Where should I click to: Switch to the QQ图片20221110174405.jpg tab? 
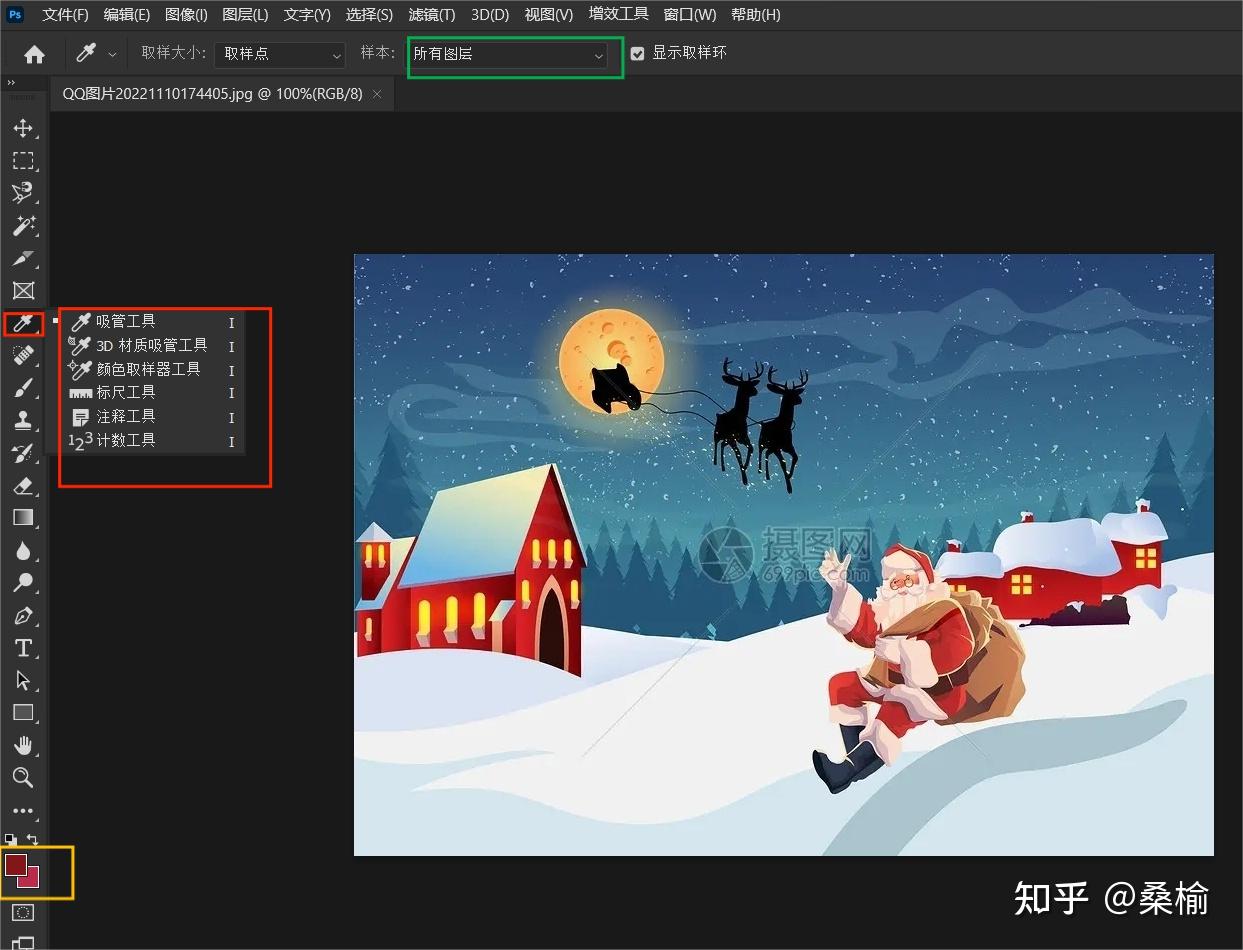pyautogui.click(x=212, y=94)
